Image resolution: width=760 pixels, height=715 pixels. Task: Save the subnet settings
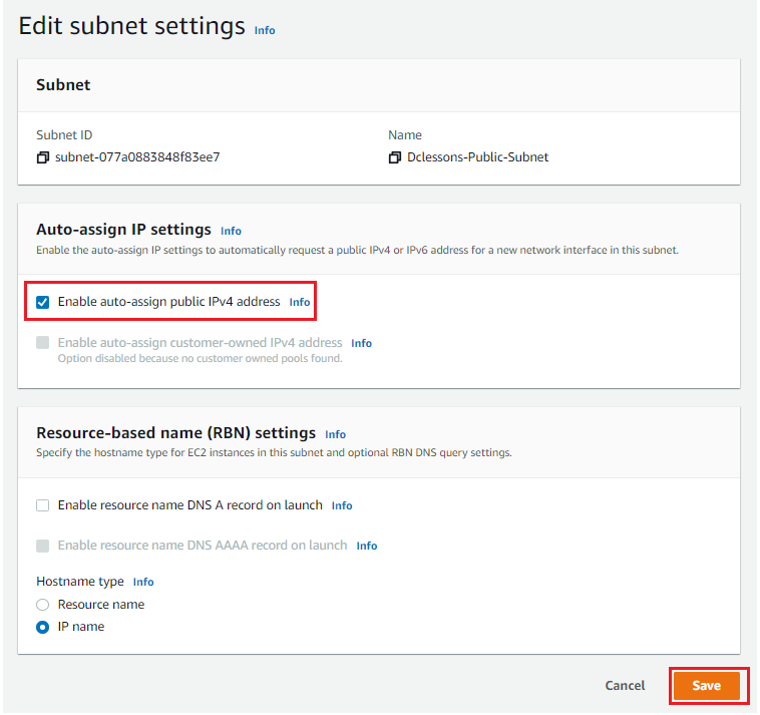707,685
